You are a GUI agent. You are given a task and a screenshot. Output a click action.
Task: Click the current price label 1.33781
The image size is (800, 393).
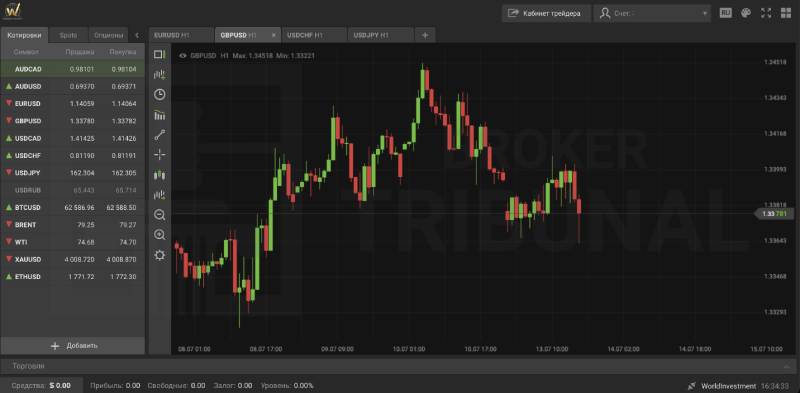774,214
